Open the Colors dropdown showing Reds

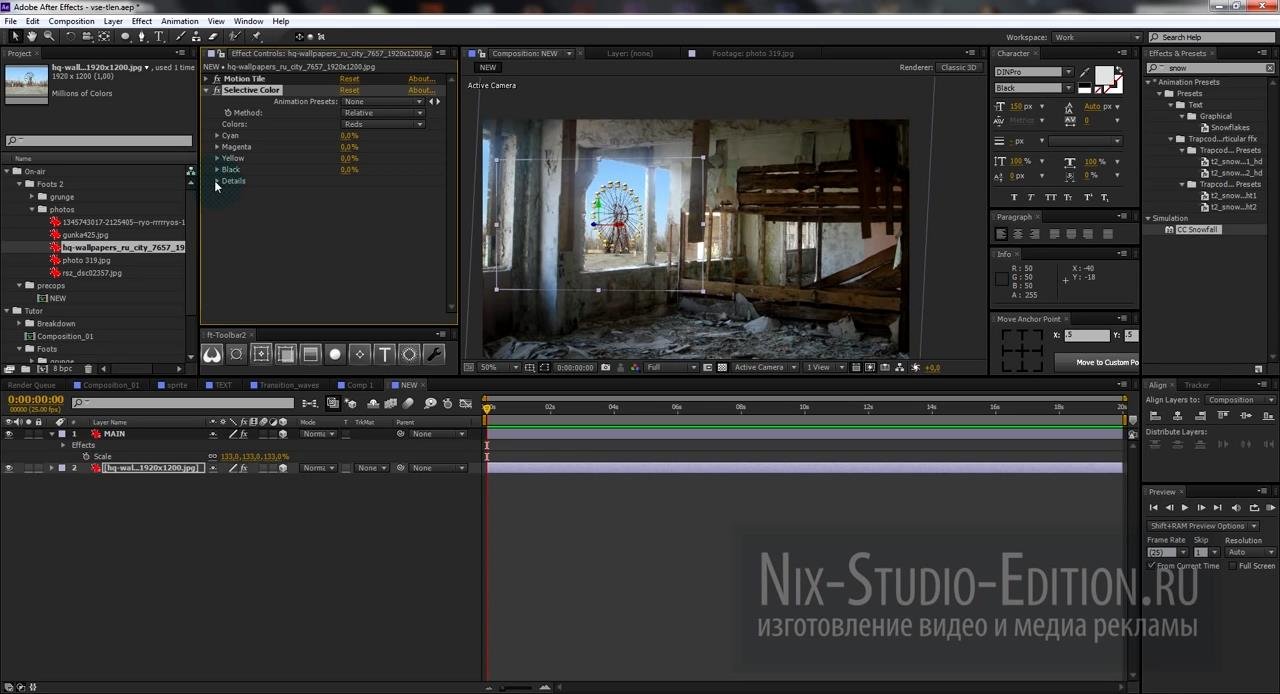click(383, 124)
